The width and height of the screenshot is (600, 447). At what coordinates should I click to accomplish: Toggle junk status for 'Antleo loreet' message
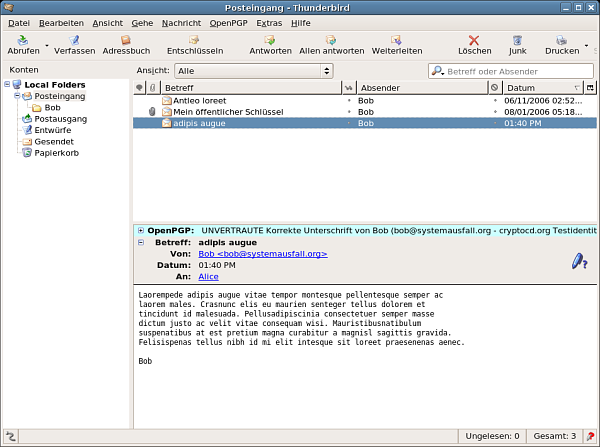click(x=495, y=101)
